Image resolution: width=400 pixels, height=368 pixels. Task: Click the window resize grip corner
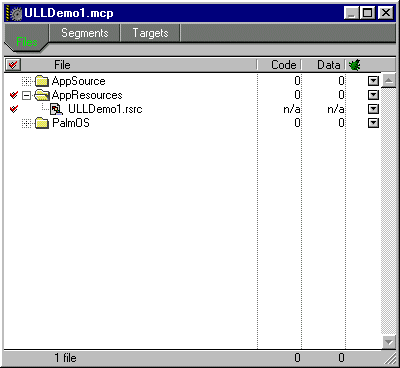(x=389, y=358)
